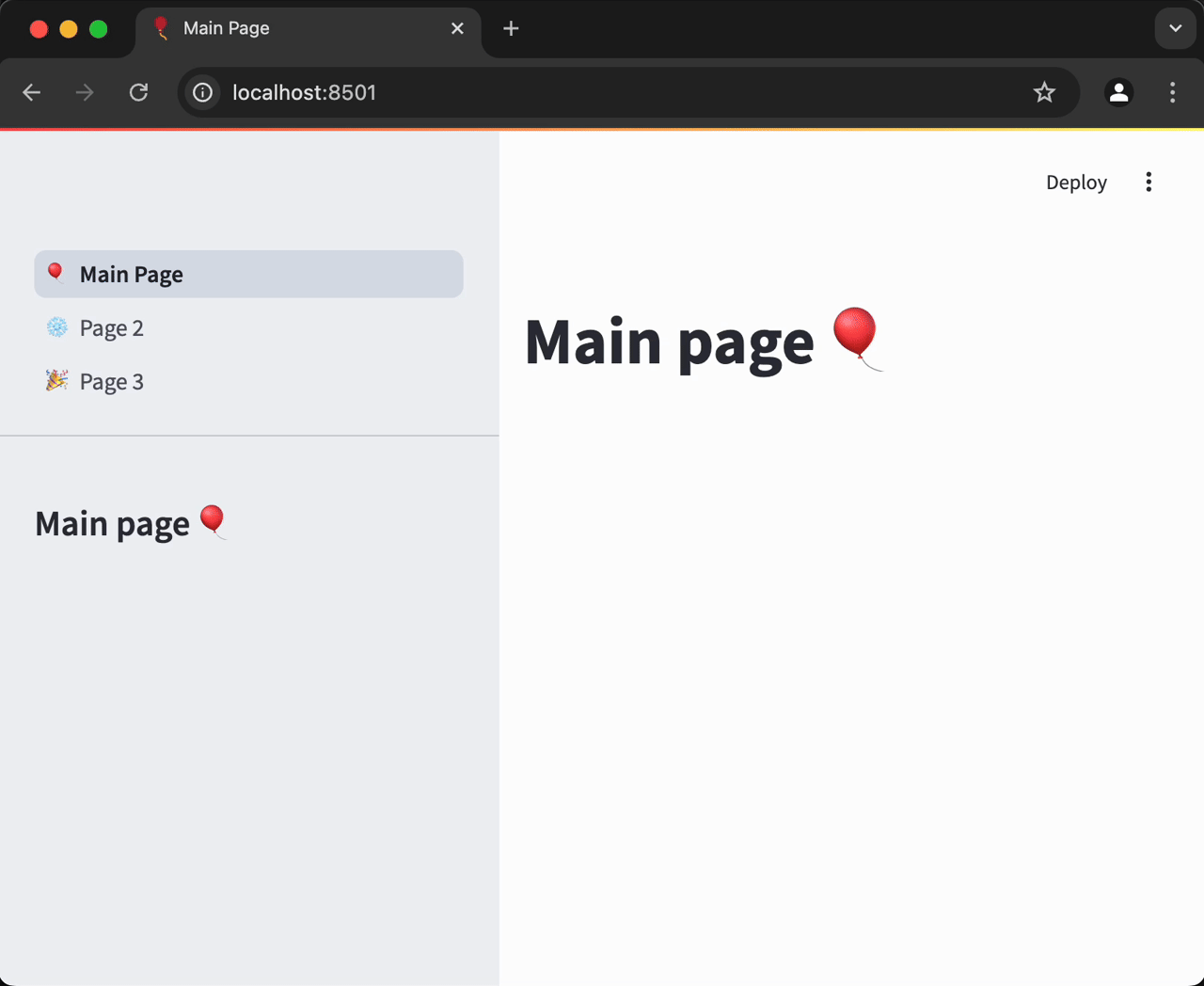Click the party popper icon next to Page 3
This screenshot has height=986, width=1204.
coord(56,381)
